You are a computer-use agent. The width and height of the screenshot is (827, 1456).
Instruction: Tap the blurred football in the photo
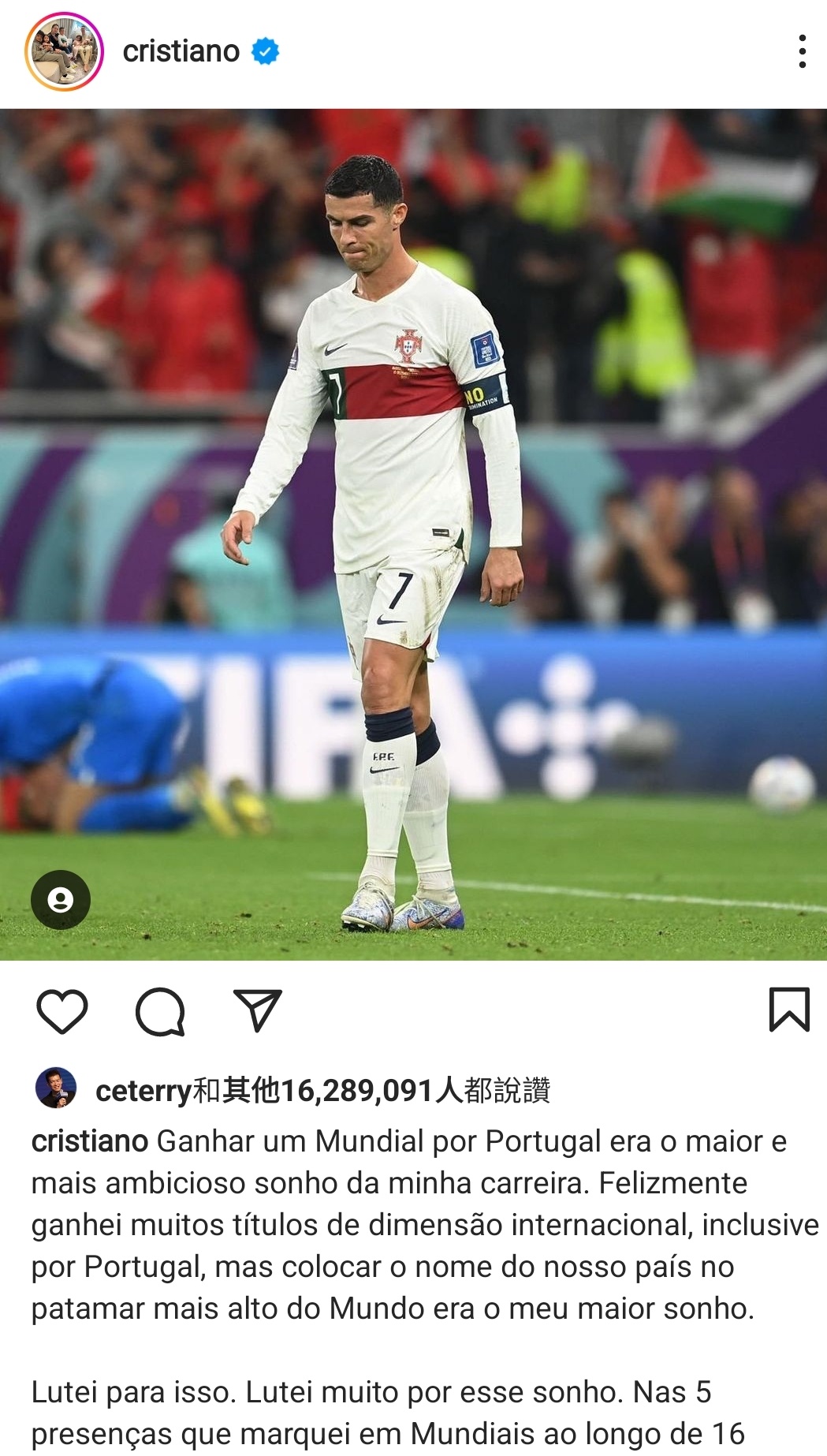(781, 784)
